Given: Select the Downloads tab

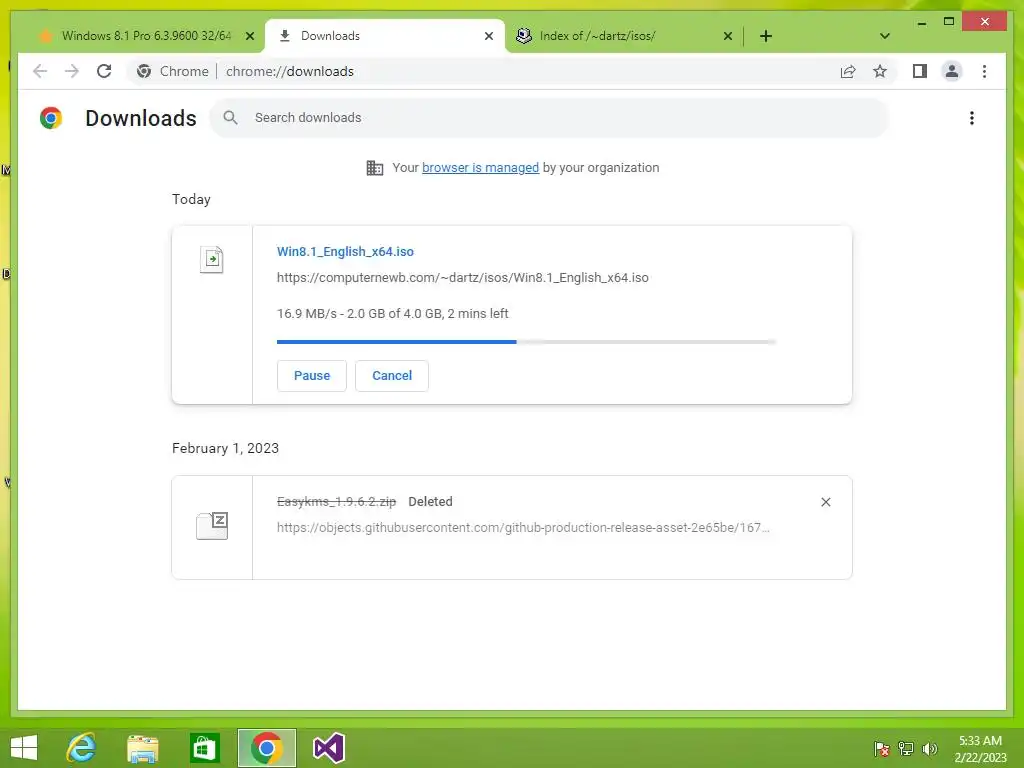Looking at the screenshot, I should [385, 36].
